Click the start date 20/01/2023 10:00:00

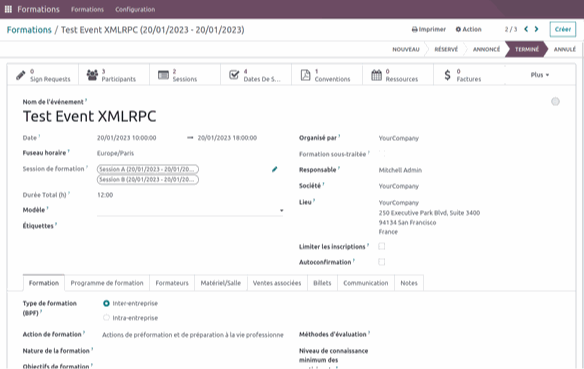click(127, 138)
